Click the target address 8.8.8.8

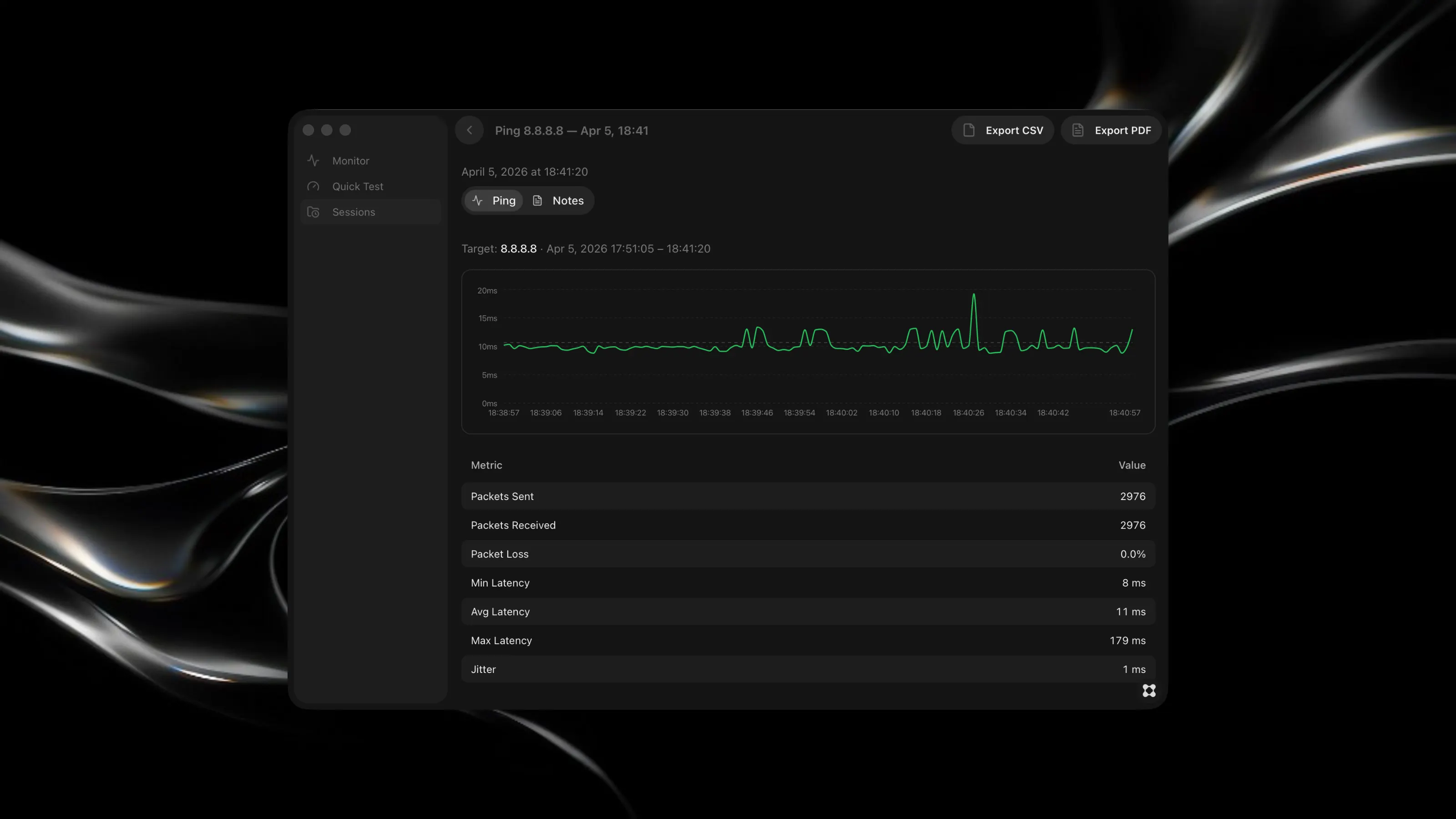point(518,249)
